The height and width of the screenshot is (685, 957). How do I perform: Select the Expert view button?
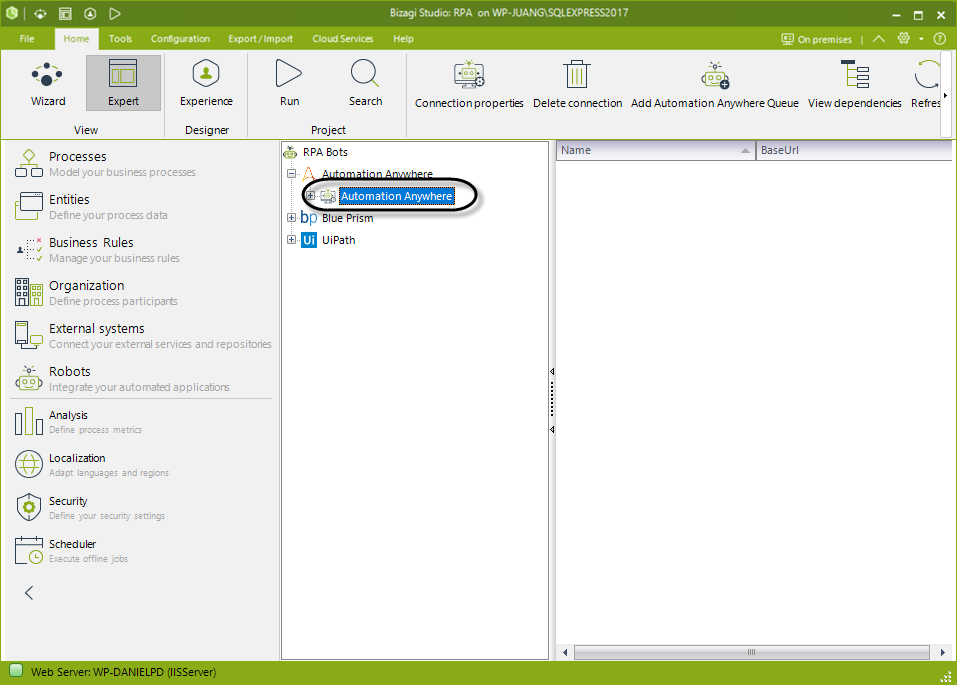(x=123, y=84)
